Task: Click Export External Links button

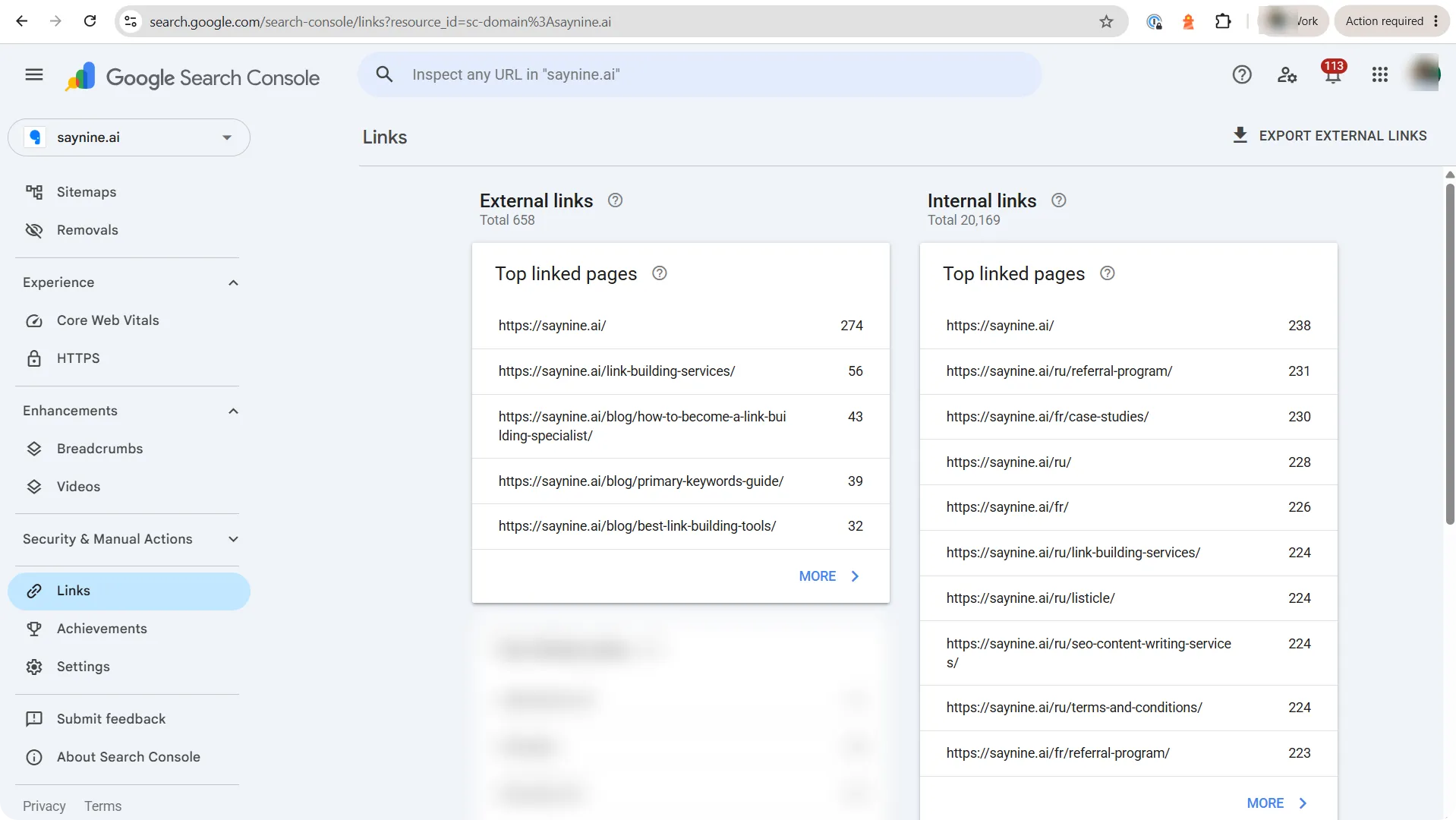Action: coord(1329,135)
